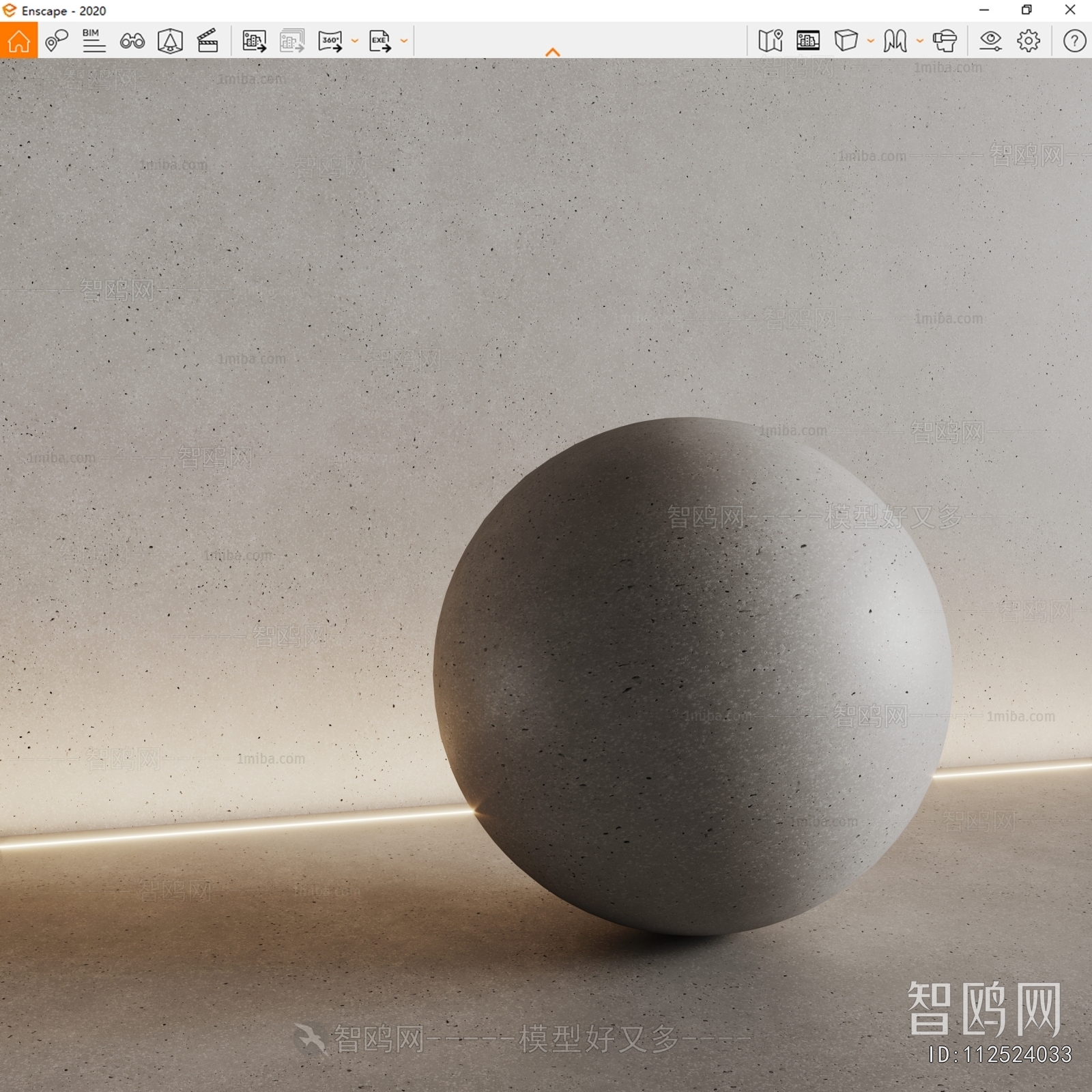Click the screenshot export icon
This screenshot has height=1092, width=1092.
tap(255, 41)
